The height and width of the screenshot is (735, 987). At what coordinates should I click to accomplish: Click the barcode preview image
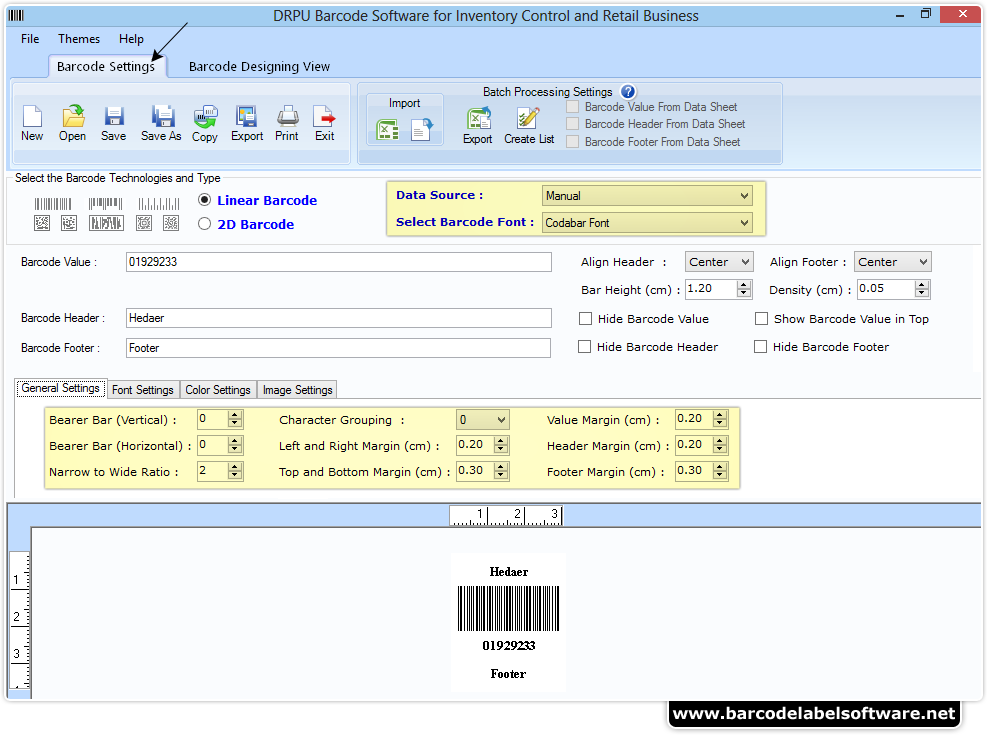pos(509,609)
